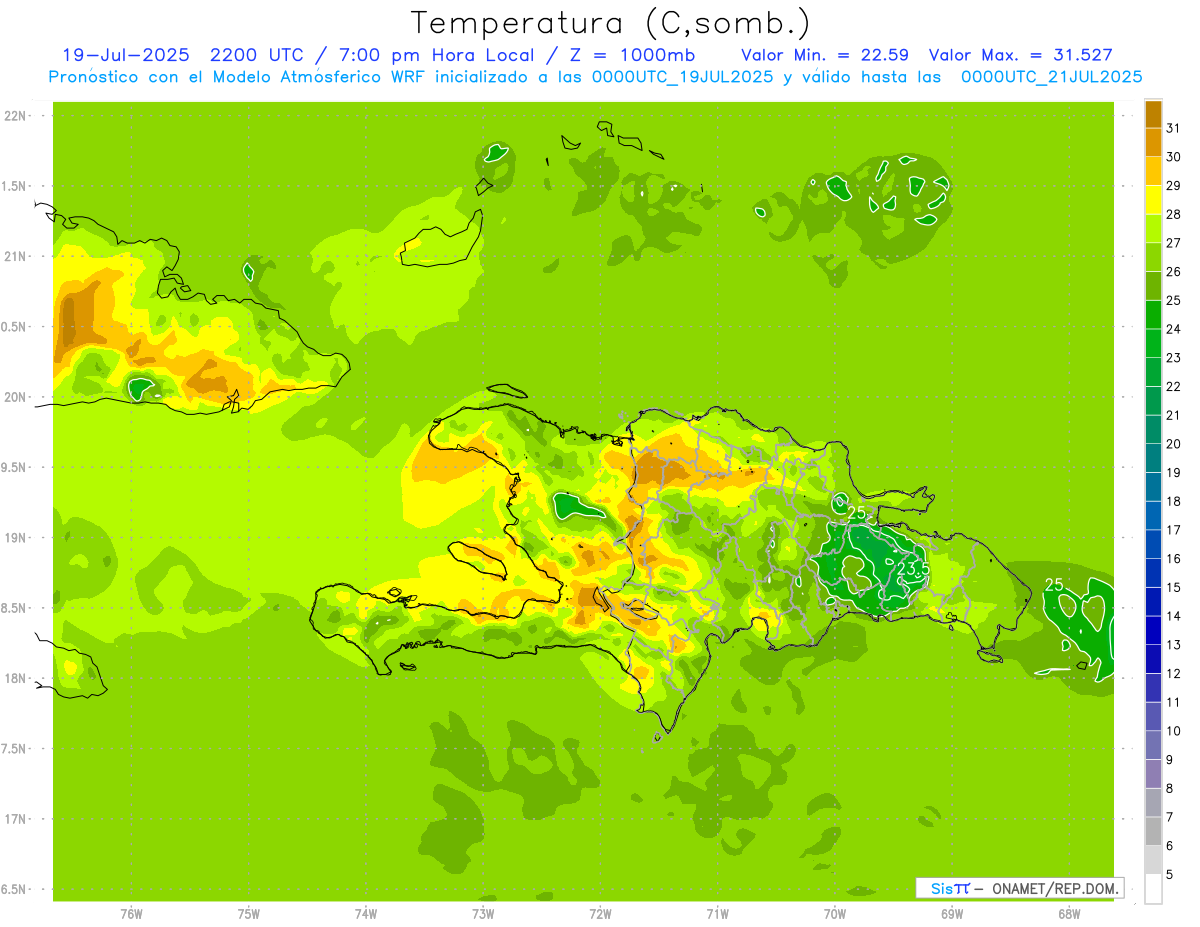The width and height of the screenshot is (1200, 927).
Task: Click the '71W' longitude axis label
Action: [717, 914]
